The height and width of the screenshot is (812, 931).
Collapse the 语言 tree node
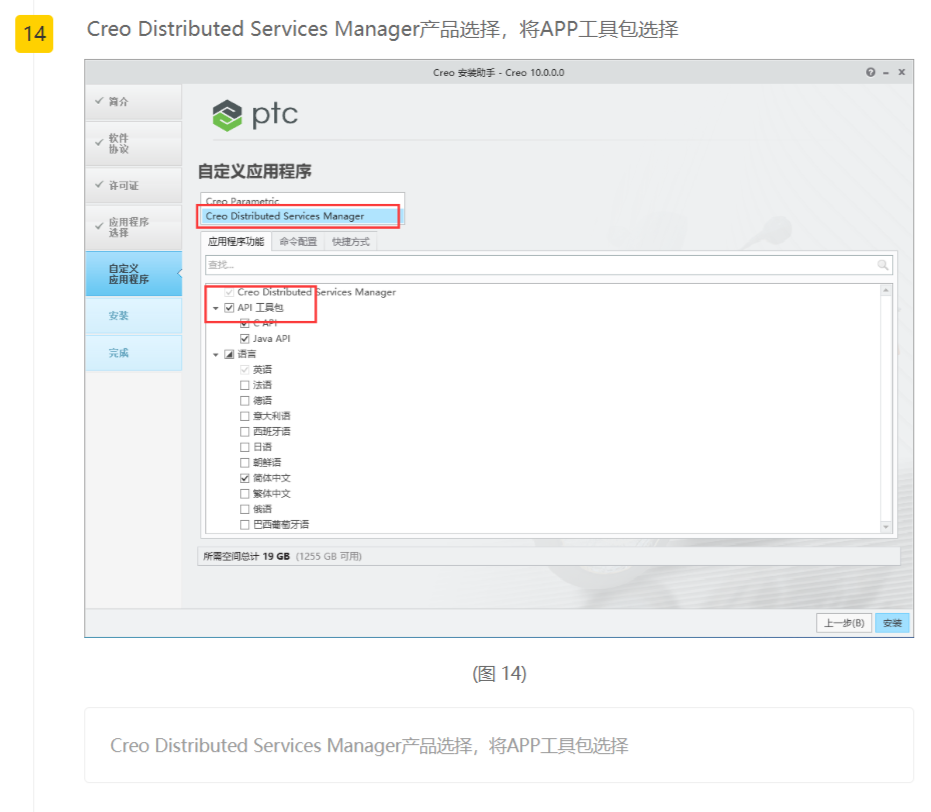[x=216, y=354]
